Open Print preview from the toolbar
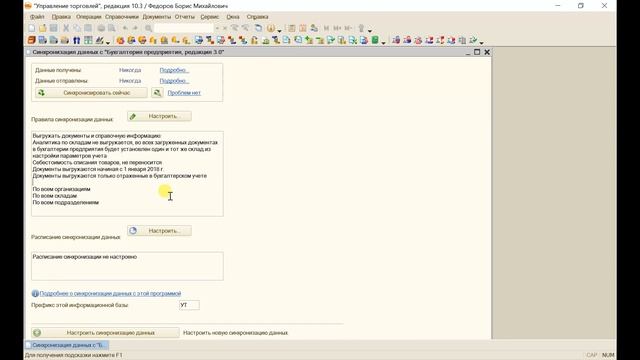 click(111, 28)
